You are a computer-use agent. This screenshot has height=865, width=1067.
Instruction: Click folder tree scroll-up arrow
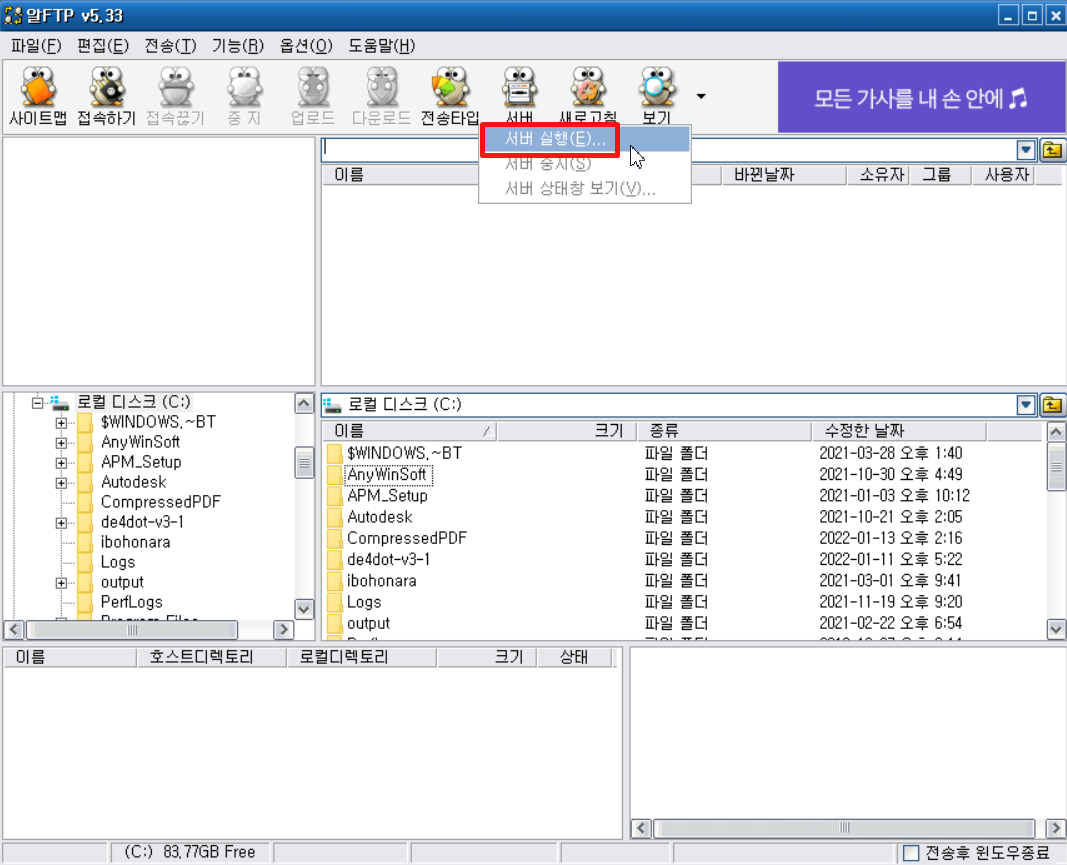click(304, 404)
